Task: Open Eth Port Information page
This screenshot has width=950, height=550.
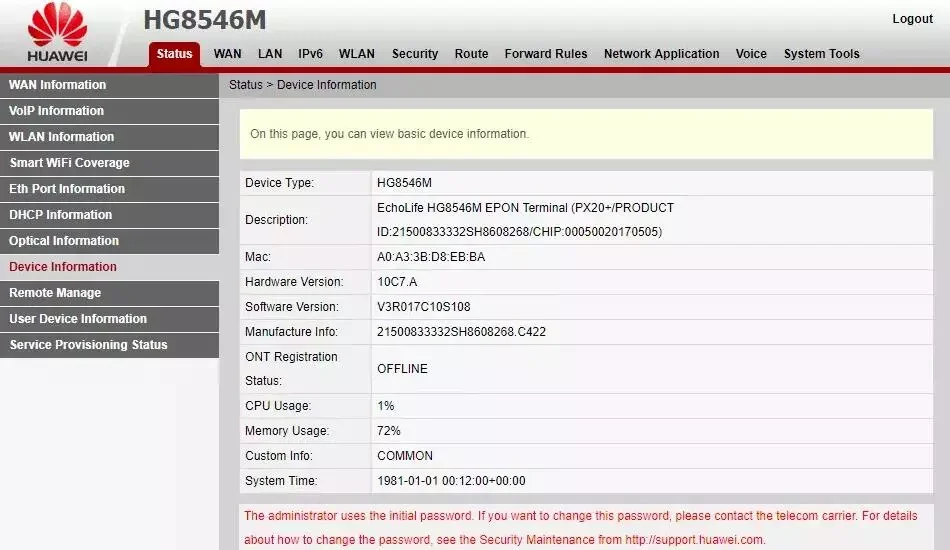Action: tap(67, 189)
